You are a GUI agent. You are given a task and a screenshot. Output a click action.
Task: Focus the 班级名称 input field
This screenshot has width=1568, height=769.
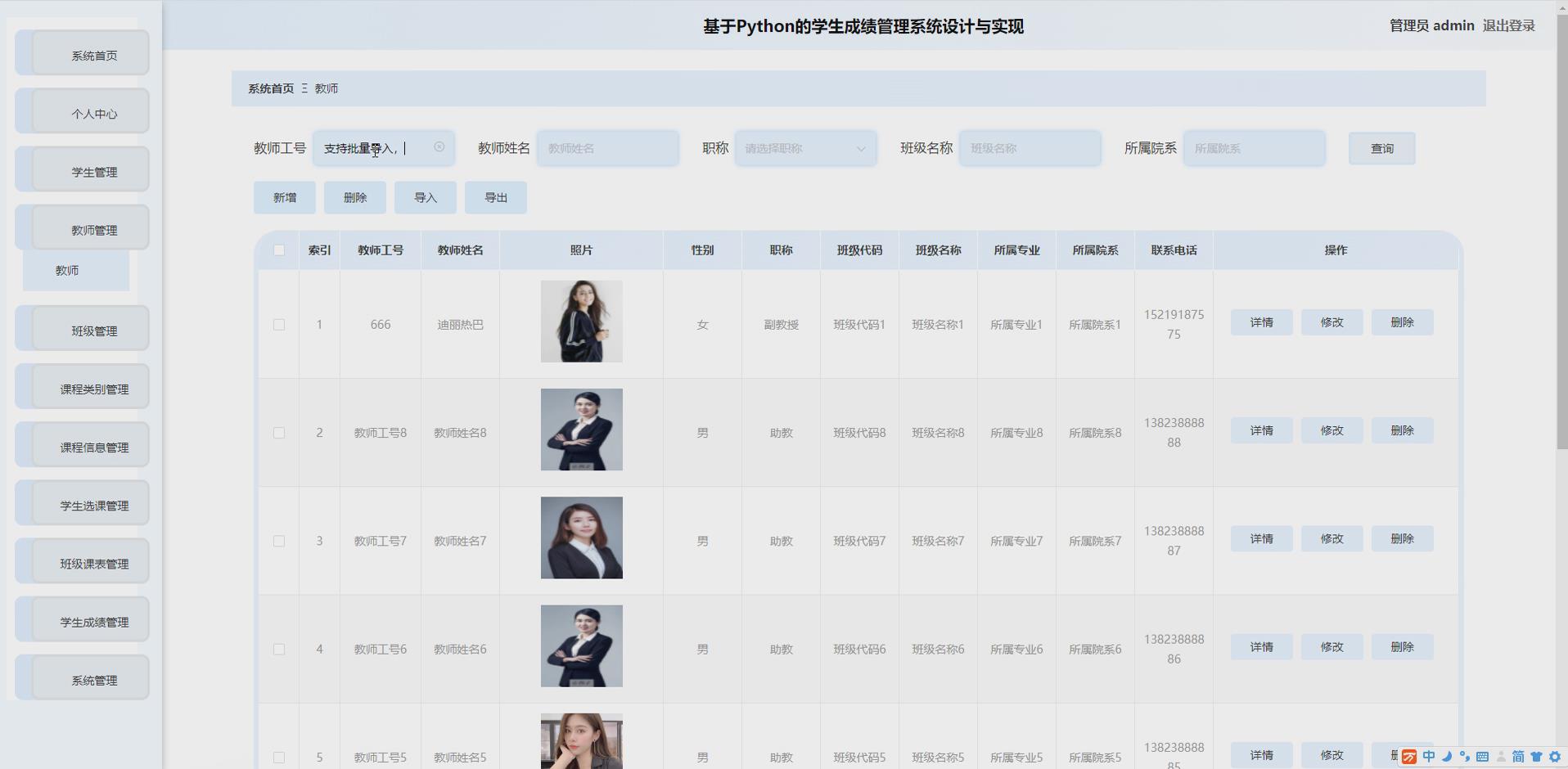point(1030,148)
